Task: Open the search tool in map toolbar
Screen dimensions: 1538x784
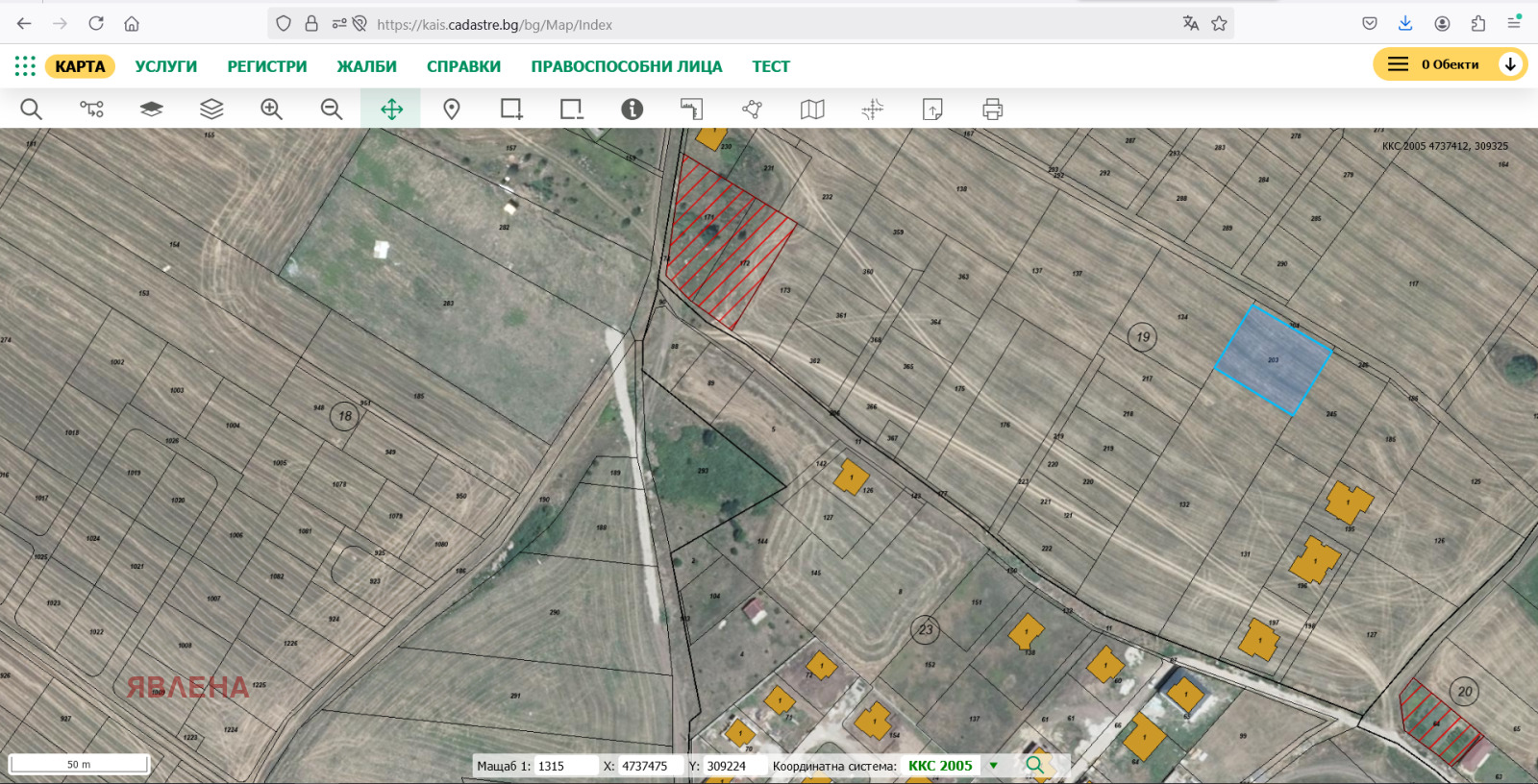Action: (31, 110)
